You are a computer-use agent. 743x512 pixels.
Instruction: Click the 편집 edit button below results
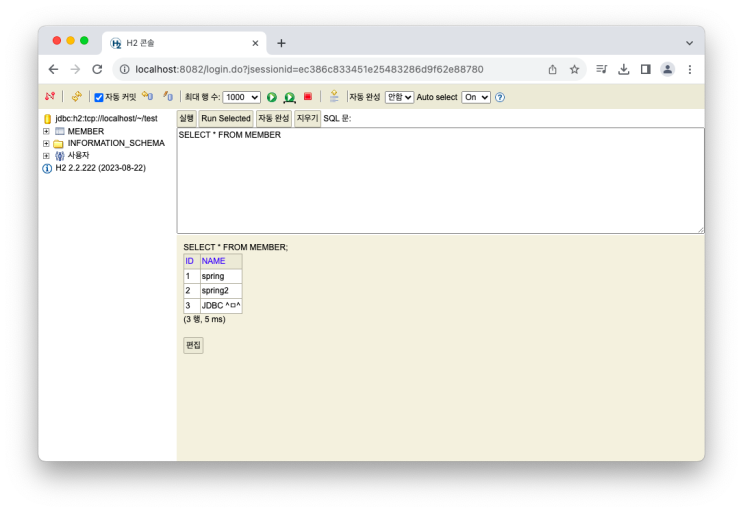coord(193,345)
